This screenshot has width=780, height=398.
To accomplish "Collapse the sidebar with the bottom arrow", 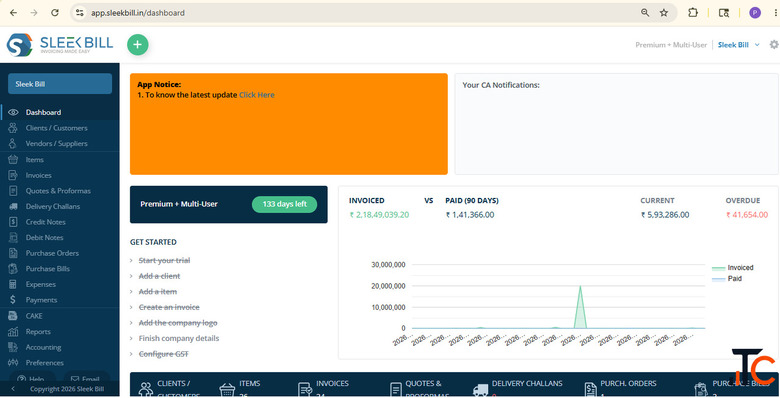I will (13, 389).
